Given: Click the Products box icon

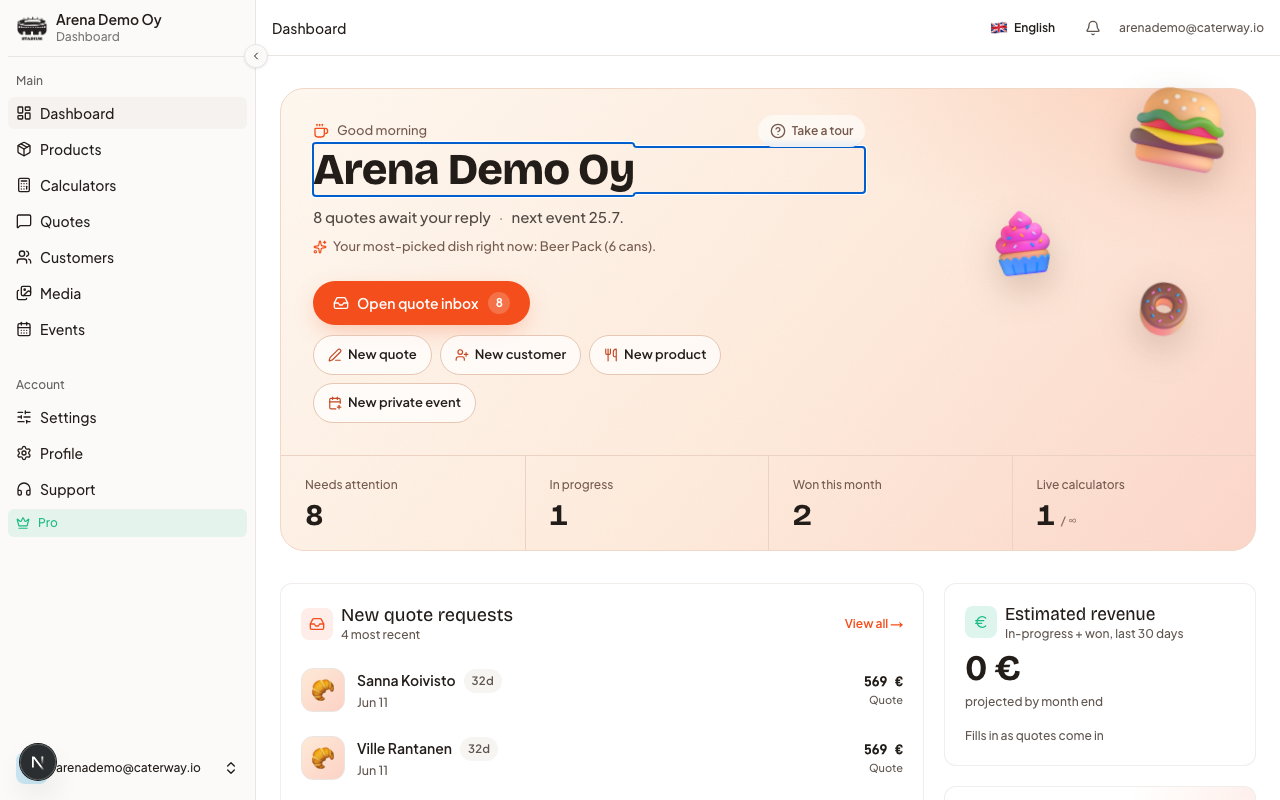Looking at the screenshot, I should 24,149.
